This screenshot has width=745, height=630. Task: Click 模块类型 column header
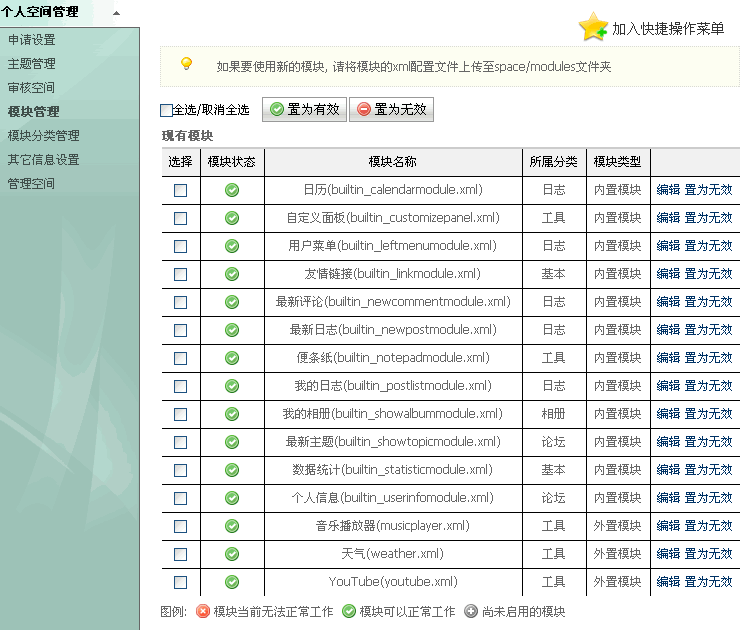[617, 162]
